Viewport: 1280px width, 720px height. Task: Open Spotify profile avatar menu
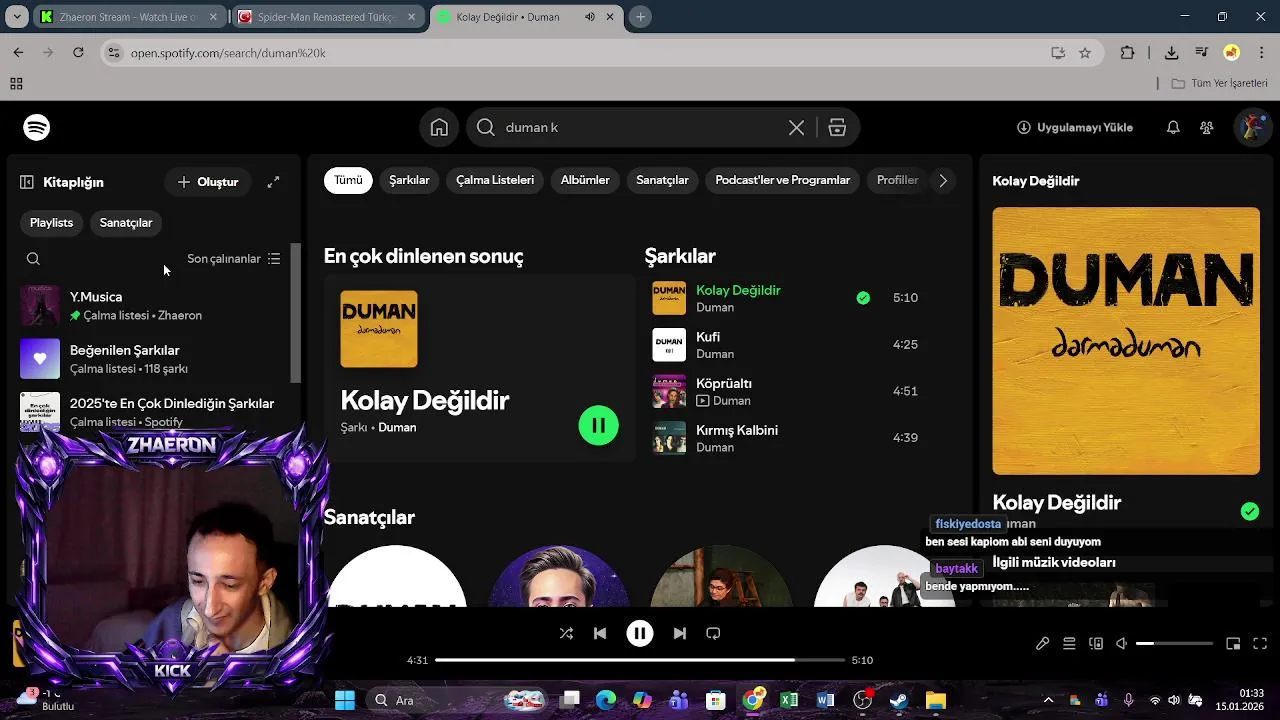coord(1252,127)
